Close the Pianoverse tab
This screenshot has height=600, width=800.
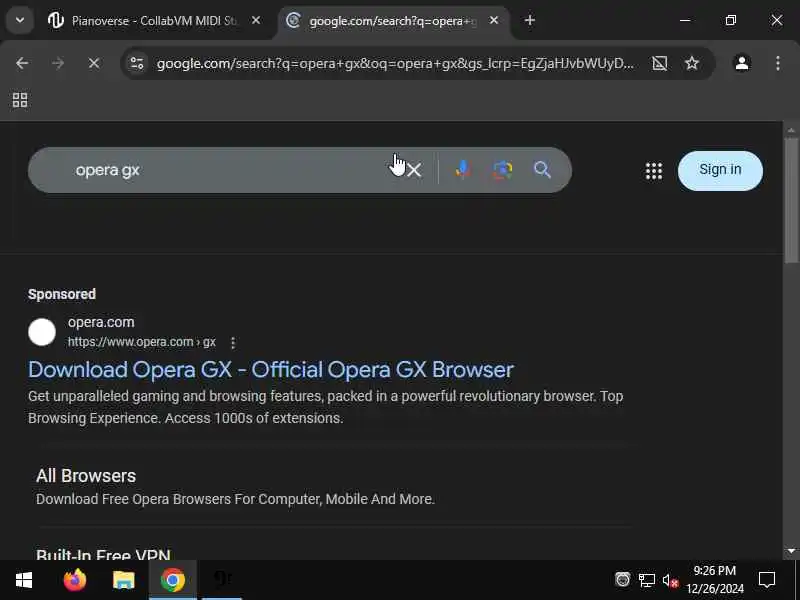[256, 20]
